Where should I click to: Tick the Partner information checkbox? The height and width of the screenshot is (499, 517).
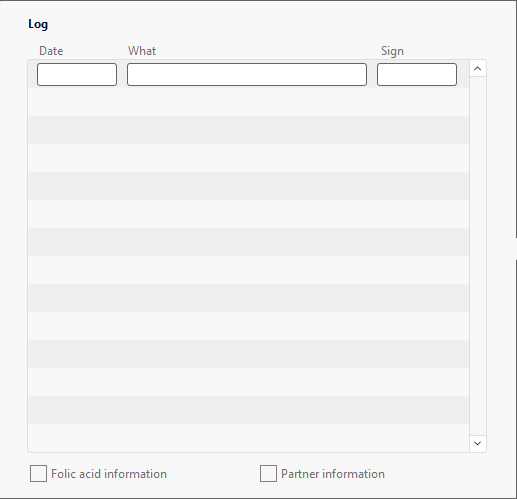[268, 474]
